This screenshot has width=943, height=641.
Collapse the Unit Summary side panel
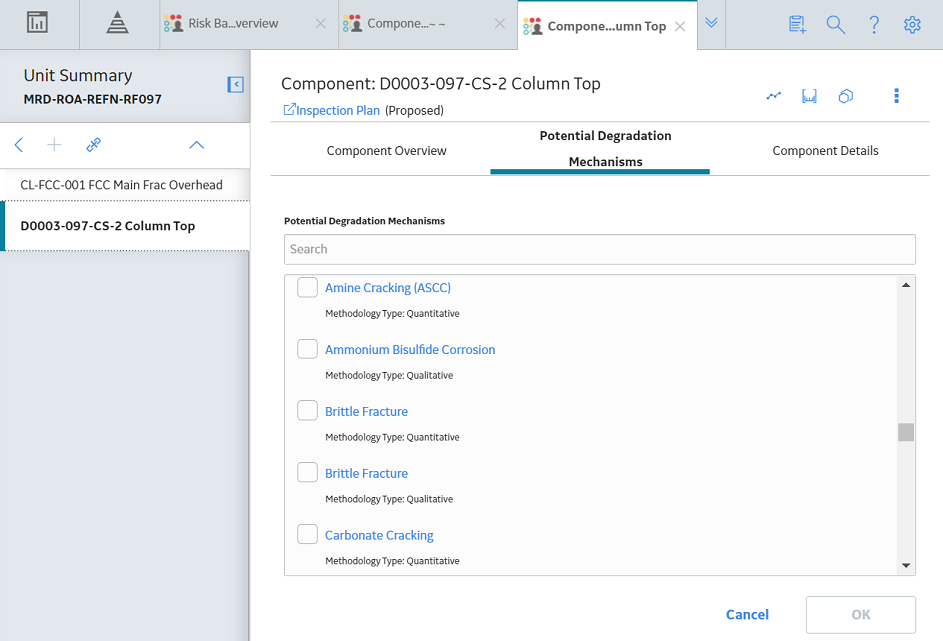(x=236, y=85)
